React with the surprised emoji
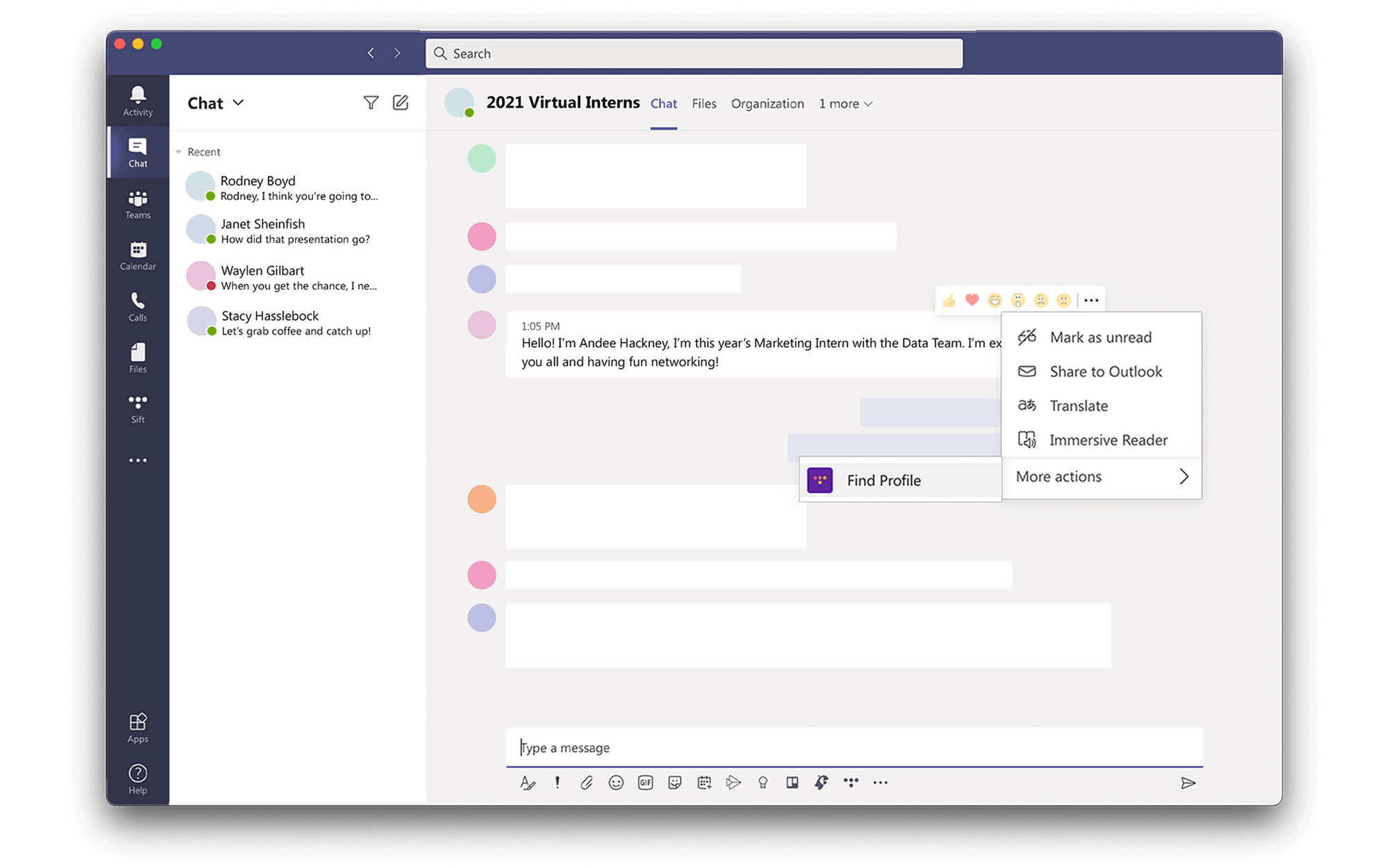The width and height of the screenshot is (1389, 868). coord(1018,299)
